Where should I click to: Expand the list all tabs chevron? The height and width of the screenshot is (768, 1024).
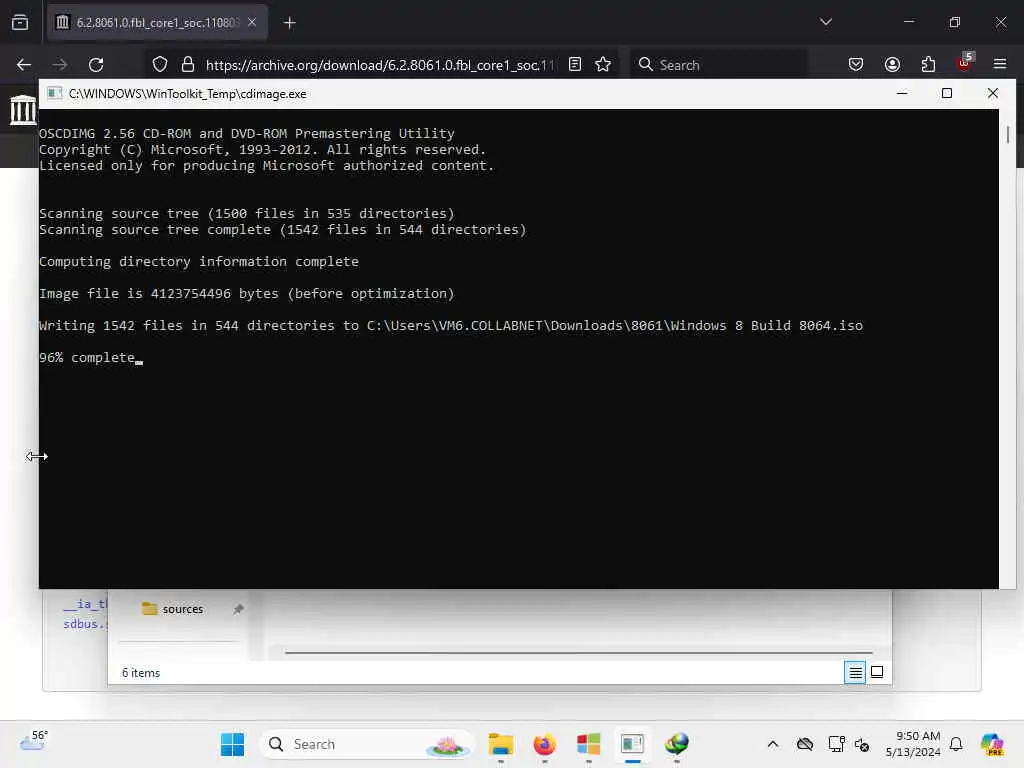click(x=825, y=22)
